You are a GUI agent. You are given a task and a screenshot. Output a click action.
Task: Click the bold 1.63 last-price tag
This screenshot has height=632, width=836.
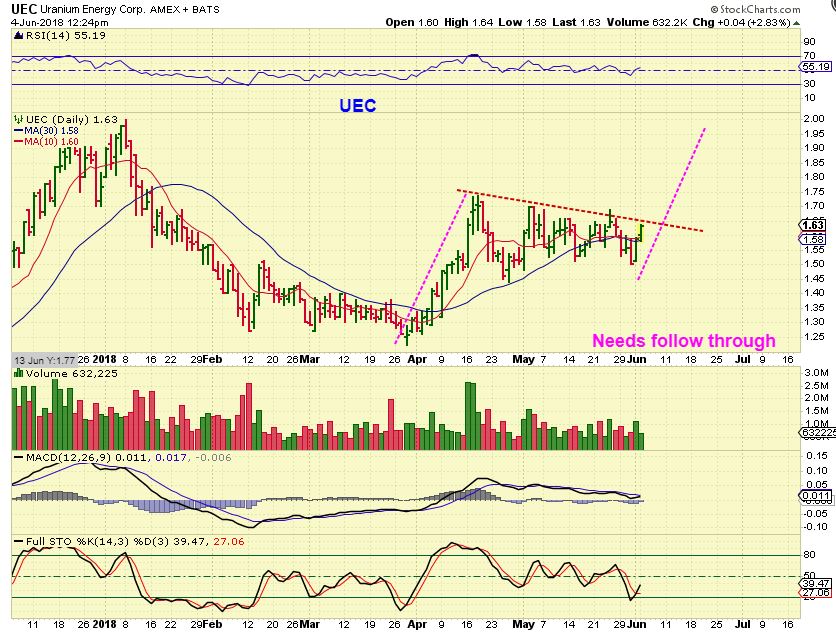point(814,225)
